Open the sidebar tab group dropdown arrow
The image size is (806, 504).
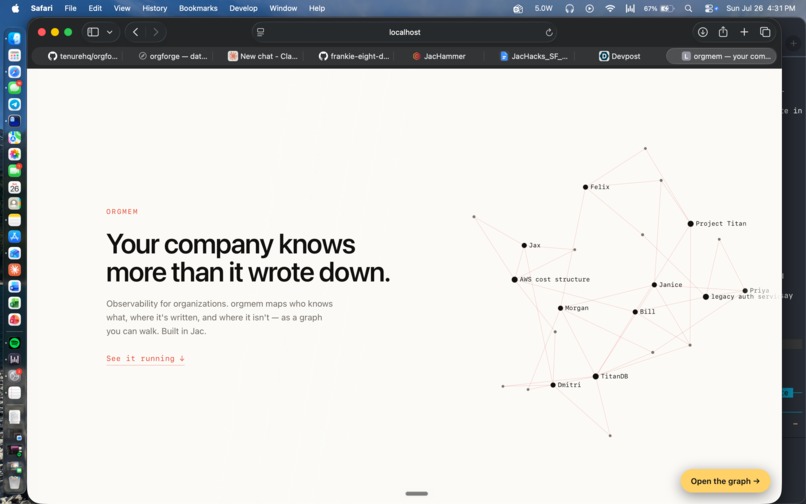coord(109,32)
